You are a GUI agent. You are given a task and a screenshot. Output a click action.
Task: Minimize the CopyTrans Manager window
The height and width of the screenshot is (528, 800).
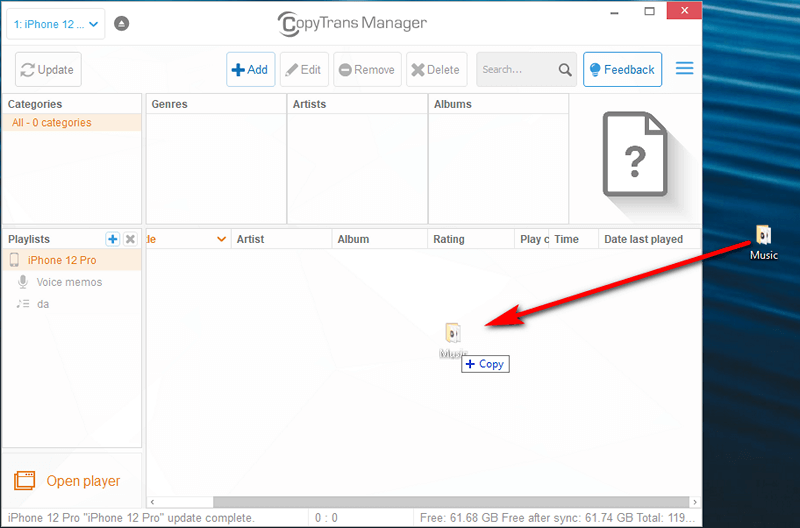(x=614, y=12)
